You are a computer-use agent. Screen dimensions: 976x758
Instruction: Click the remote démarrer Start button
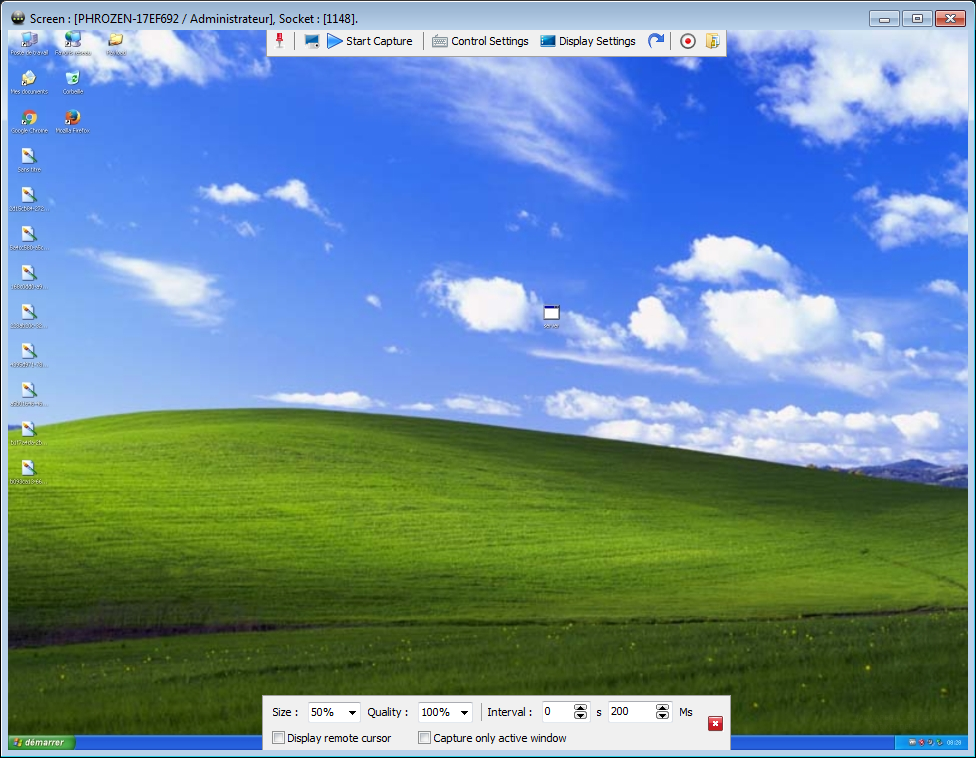click(x=42, y=742)
